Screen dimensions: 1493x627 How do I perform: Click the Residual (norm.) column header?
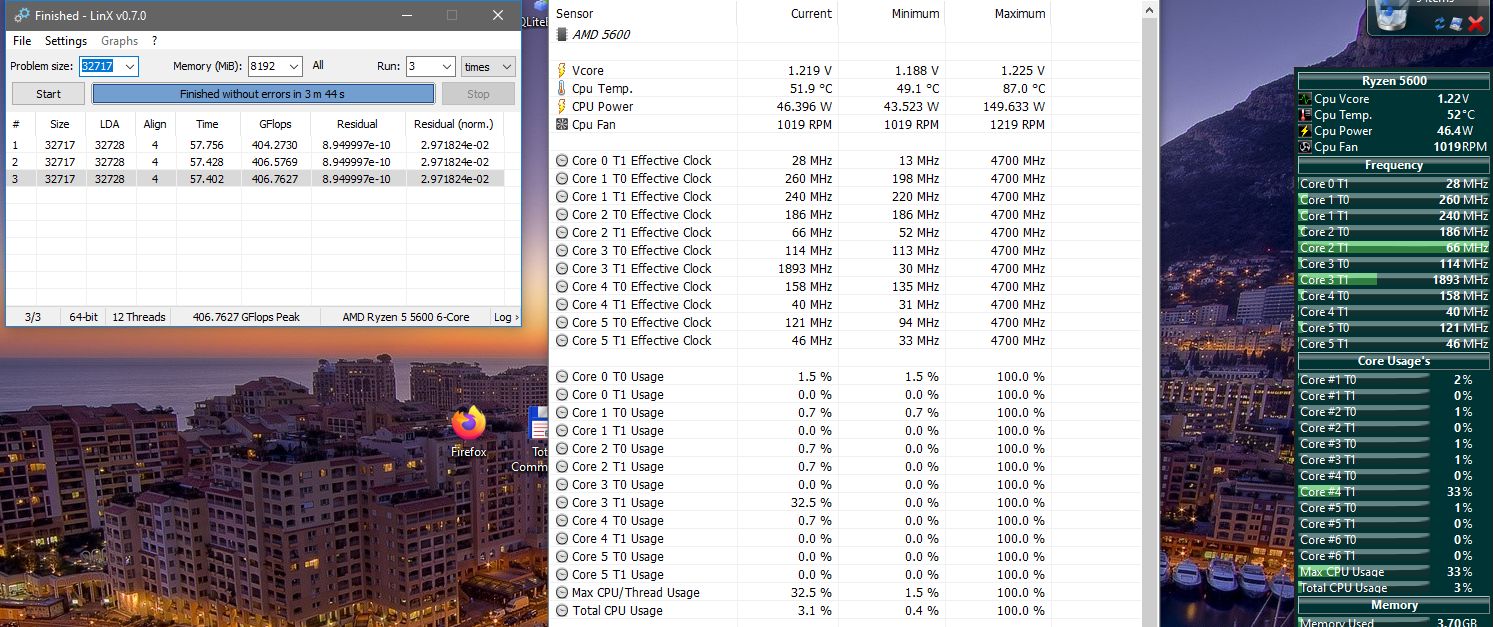tap(453, 124)
